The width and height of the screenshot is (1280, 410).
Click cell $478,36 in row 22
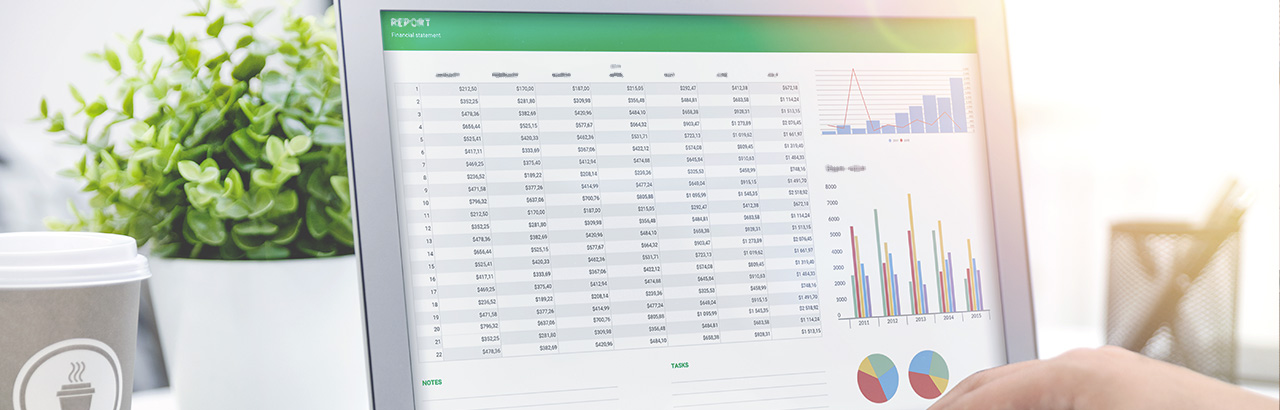point(491,351)
